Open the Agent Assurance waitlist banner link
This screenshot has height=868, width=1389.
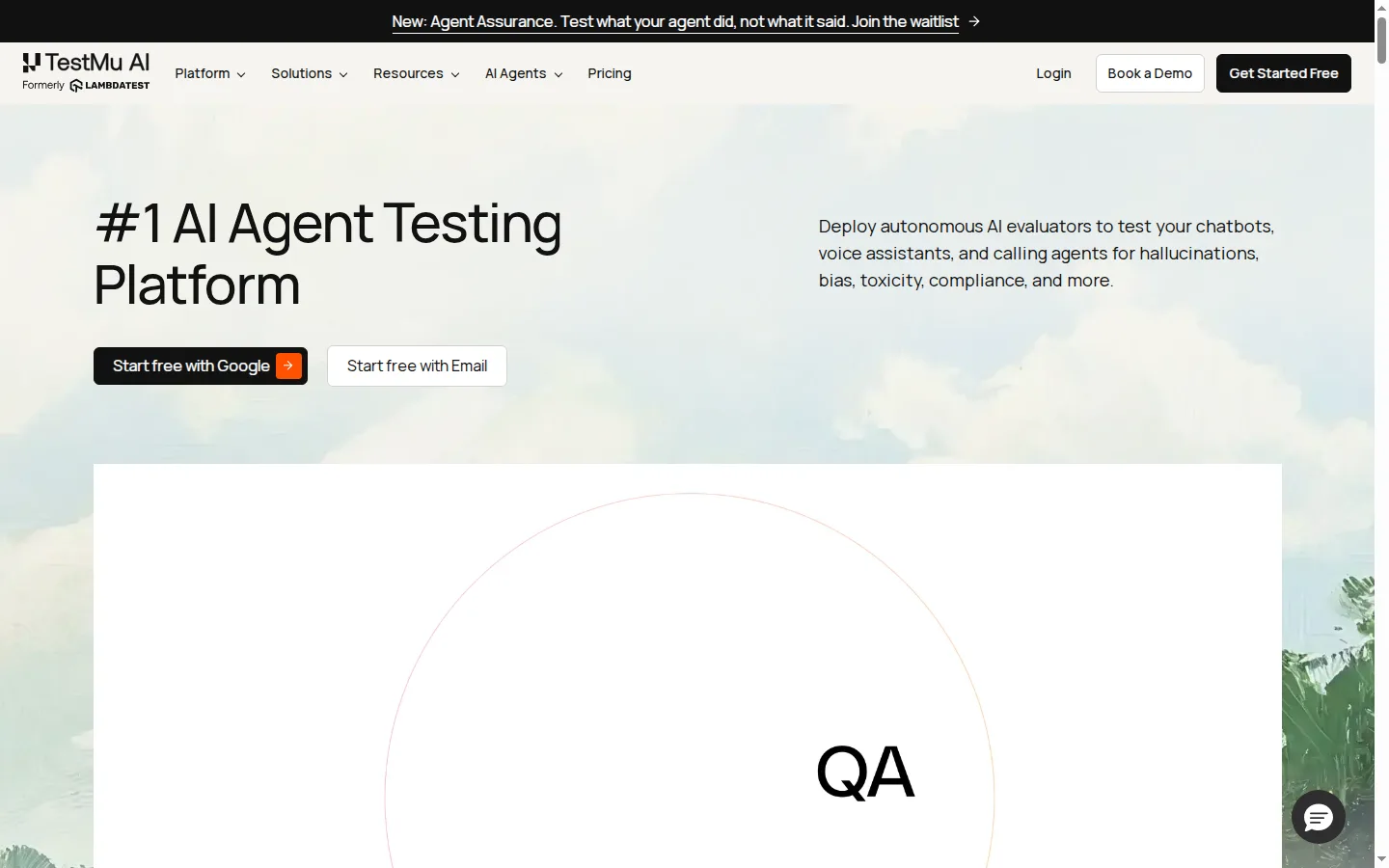click(675, 21)
